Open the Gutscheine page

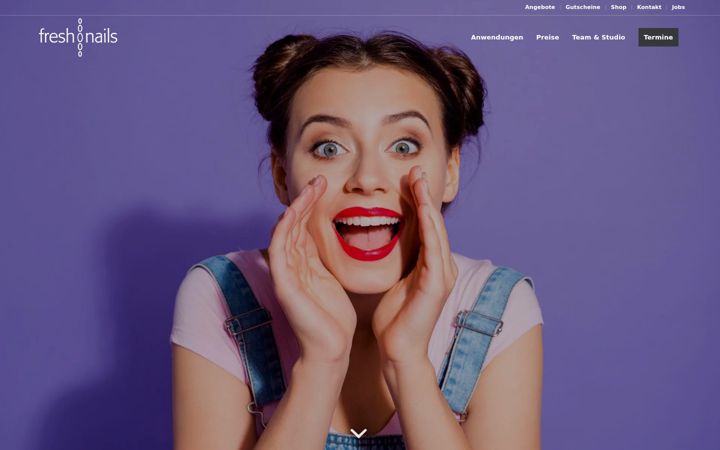click(x=583, y=7)
